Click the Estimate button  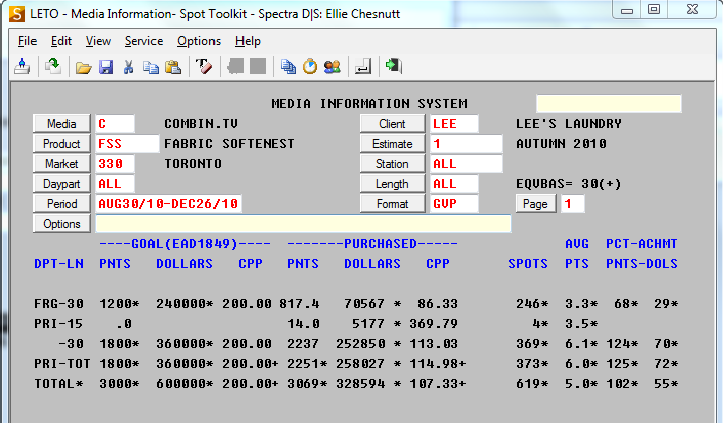392,143
